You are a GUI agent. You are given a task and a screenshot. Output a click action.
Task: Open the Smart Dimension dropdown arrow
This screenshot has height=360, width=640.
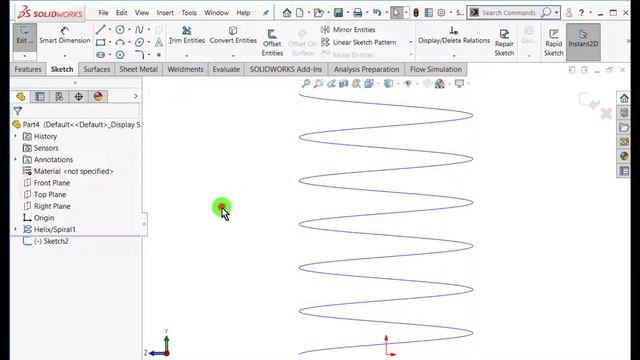(x=64, y=56)
